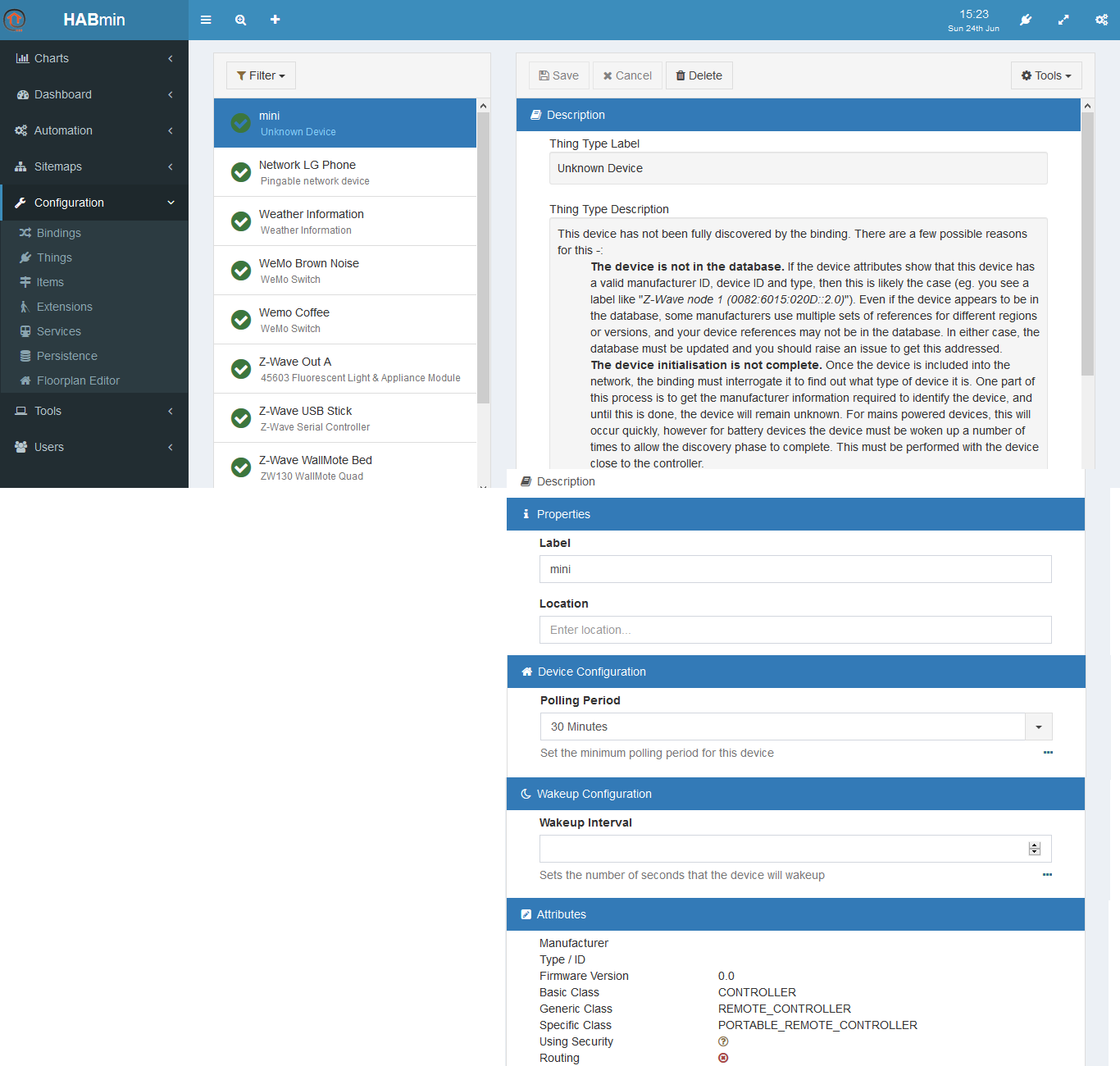The width and height of the screenshot is (1120, 1066).
Task: Click the hamburger menu icon in top bar
Action: click(206, 20)
